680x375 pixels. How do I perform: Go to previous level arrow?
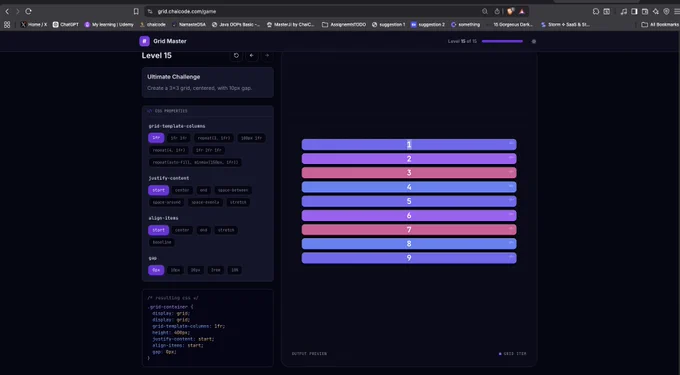click(252, 55)
